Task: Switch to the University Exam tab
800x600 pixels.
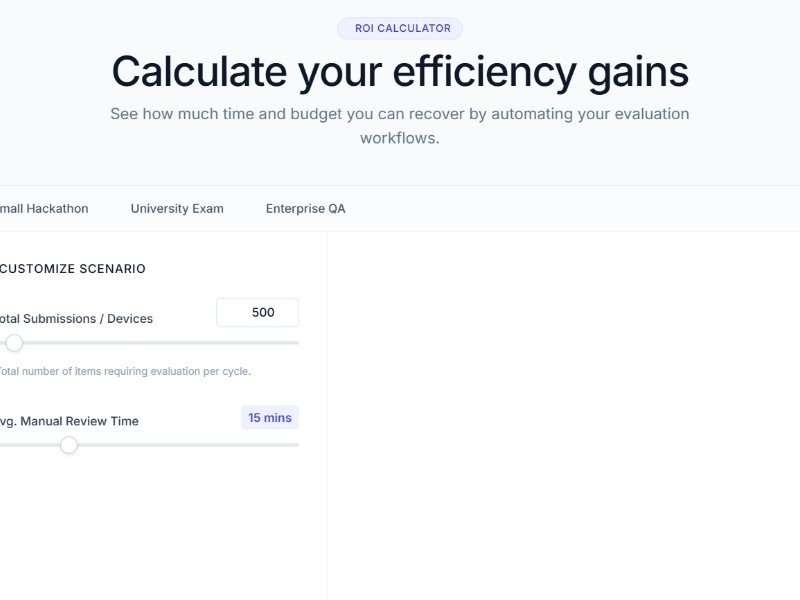Action: click(x=177, y=209)
